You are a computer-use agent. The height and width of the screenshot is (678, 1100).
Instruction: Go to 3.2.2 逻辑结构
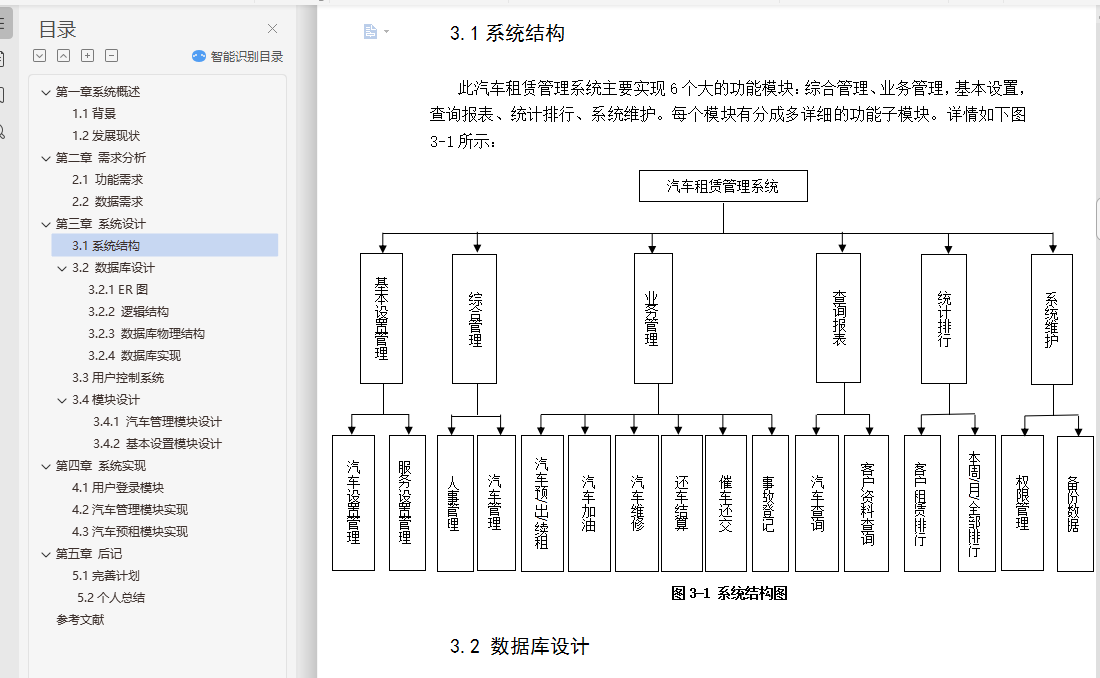[x=128, y=312]
